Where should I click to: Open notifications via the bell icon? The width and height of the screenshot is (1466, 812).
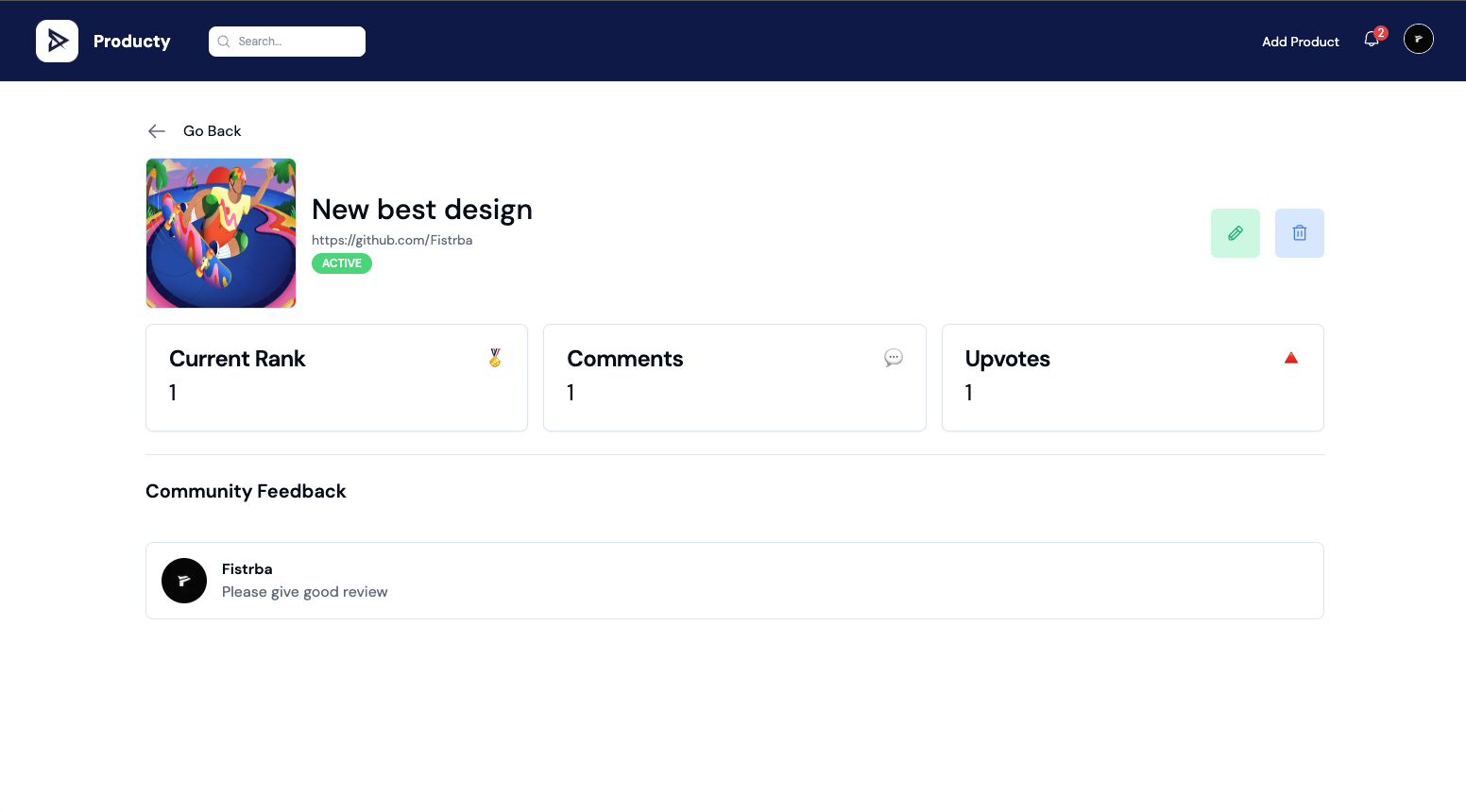1371,41
